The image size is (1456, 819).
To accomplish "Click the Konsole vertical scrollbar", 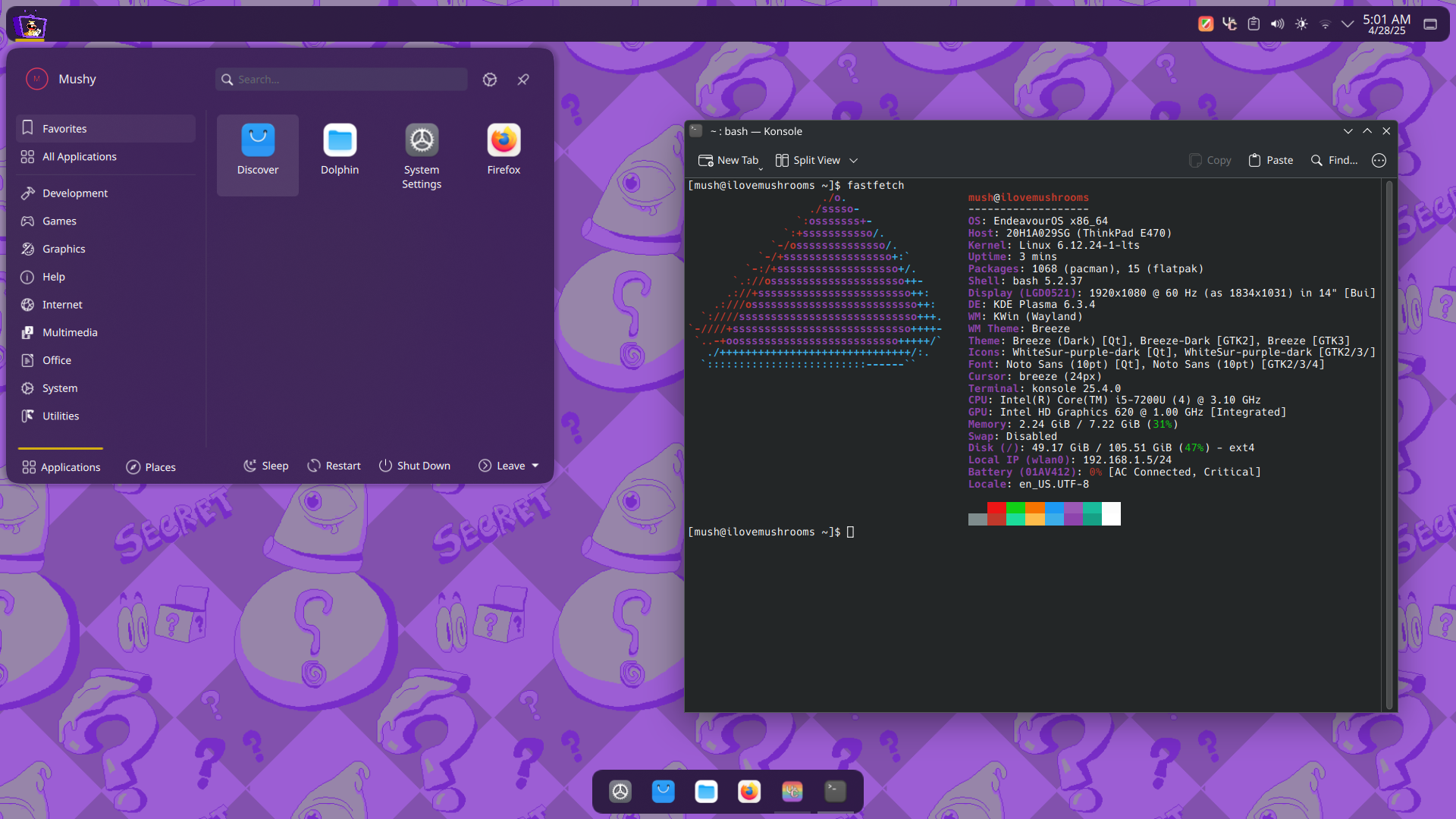I will point(1389,445).
